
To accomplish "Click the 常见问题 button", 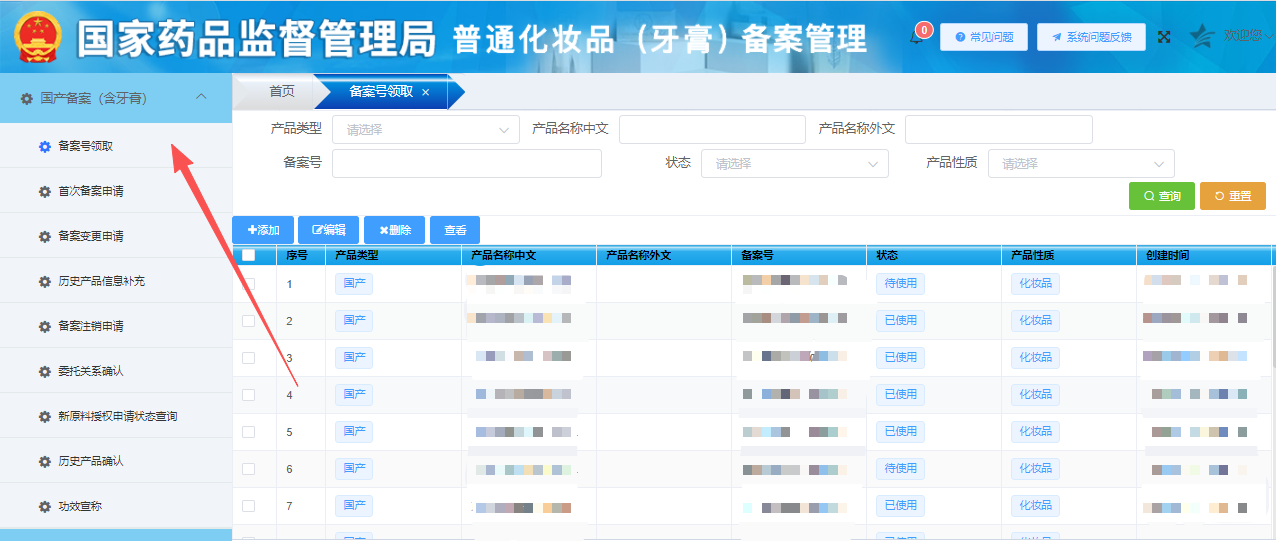I will [984, 37].
